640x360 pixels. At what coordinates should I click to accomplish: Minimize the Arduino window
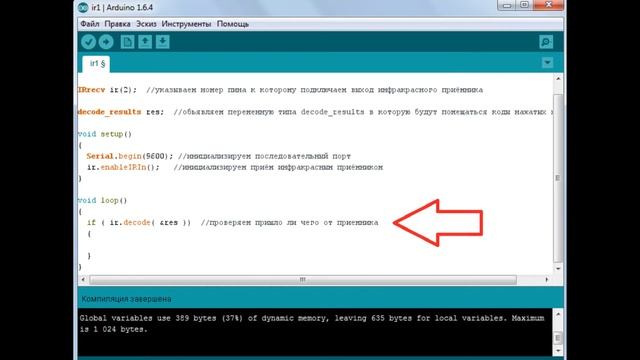(507, 5)
